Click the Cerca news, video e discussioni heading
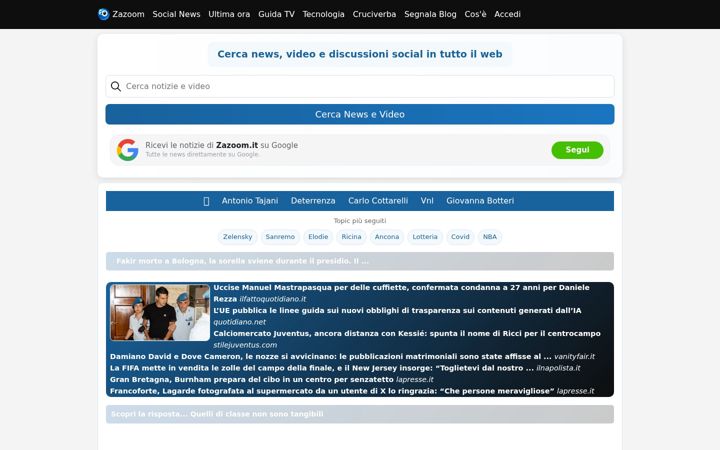Screen dimensions: 720x450 (x=360, y=54)
